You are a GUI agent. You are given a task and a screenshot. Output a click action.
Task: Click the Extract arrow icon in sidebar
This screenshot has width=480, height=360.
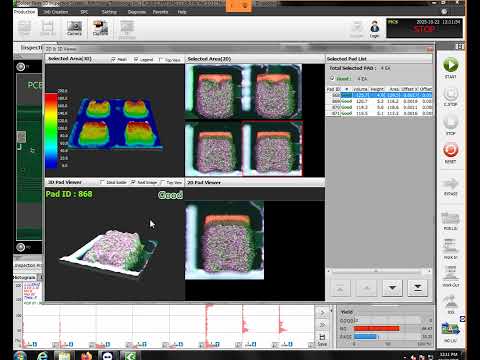pyautogui.click(x=450, y=184)
